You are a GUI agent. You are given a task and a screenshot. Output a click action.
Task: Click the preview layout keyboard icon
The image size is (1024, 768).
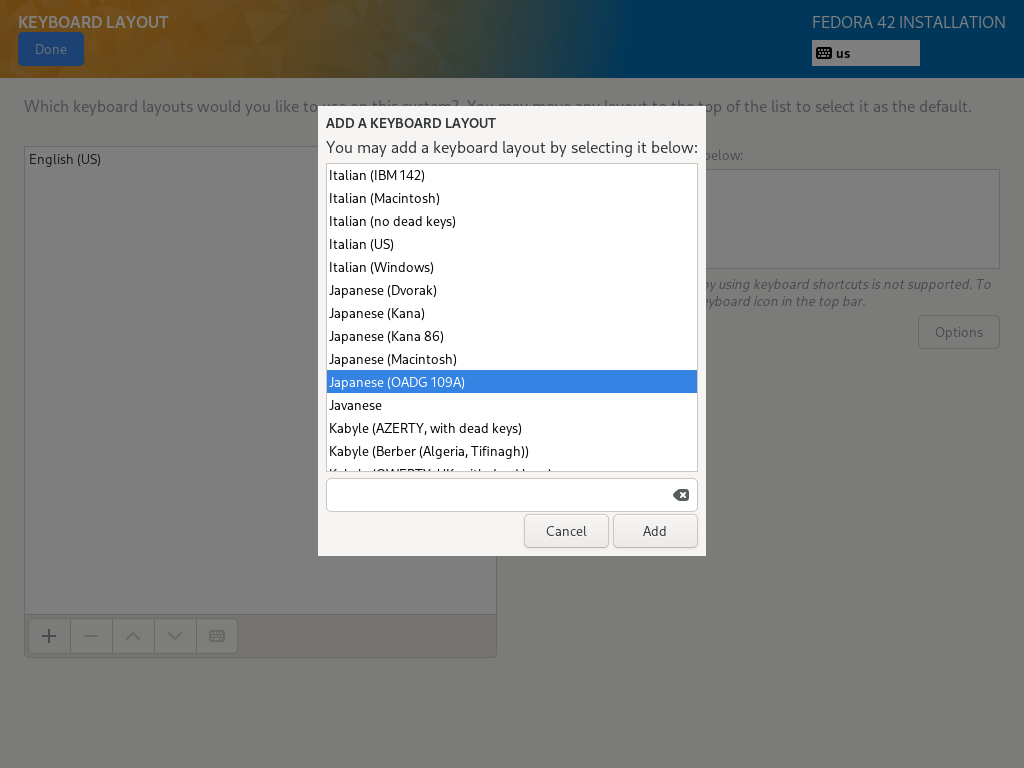click(x=217, y=636)
